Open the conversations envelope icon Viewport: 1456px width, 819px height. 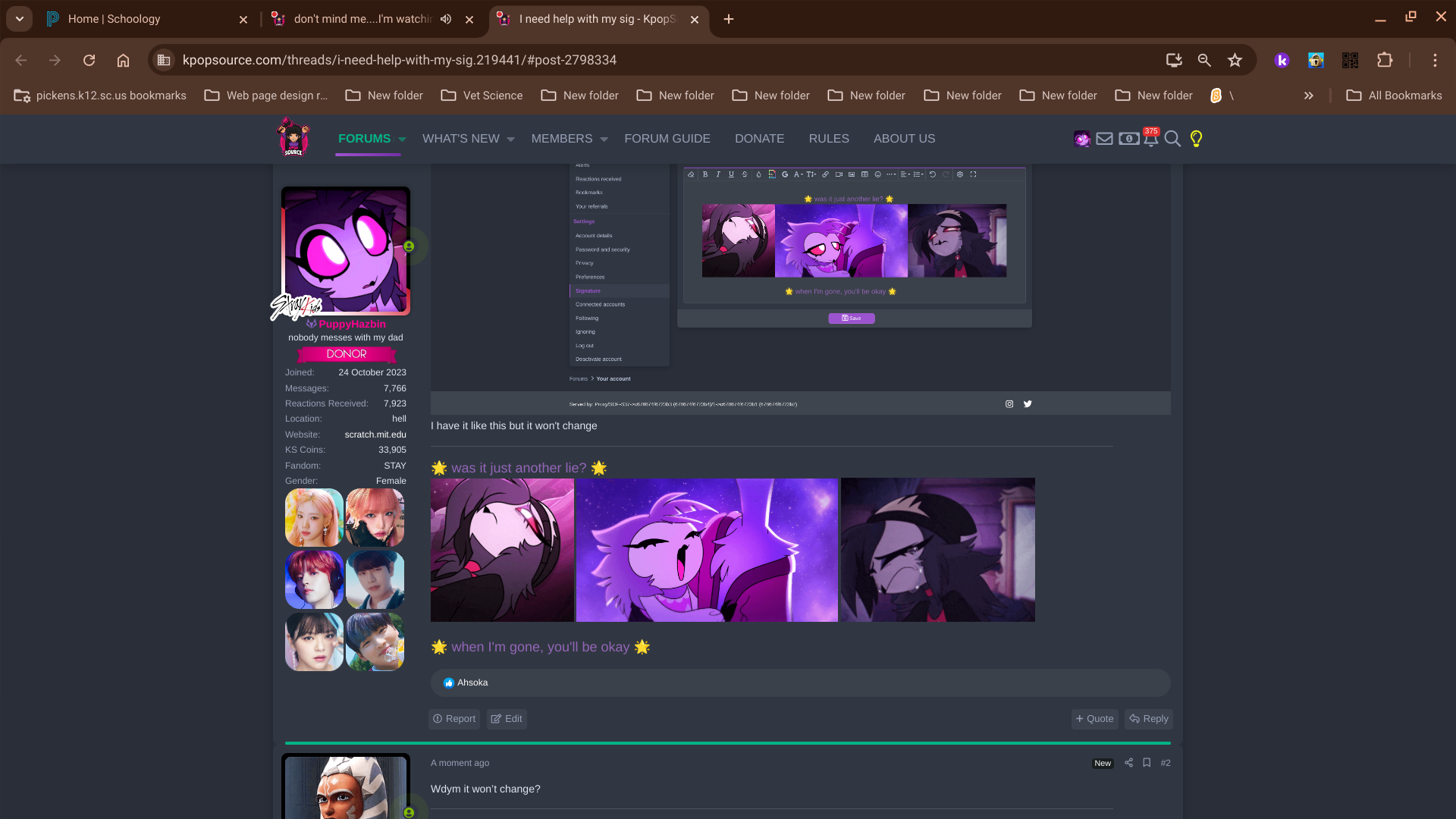(x=1105, y=139)
